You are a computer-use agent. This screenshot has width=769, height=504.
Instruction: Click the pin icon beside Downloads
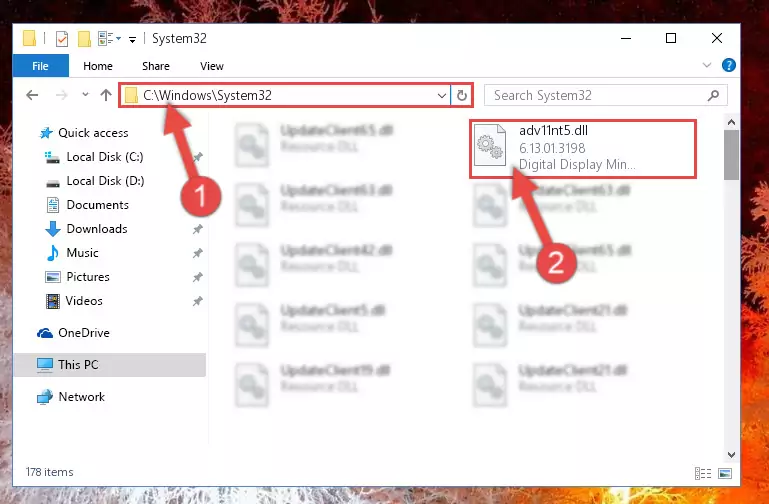point(198,229)
